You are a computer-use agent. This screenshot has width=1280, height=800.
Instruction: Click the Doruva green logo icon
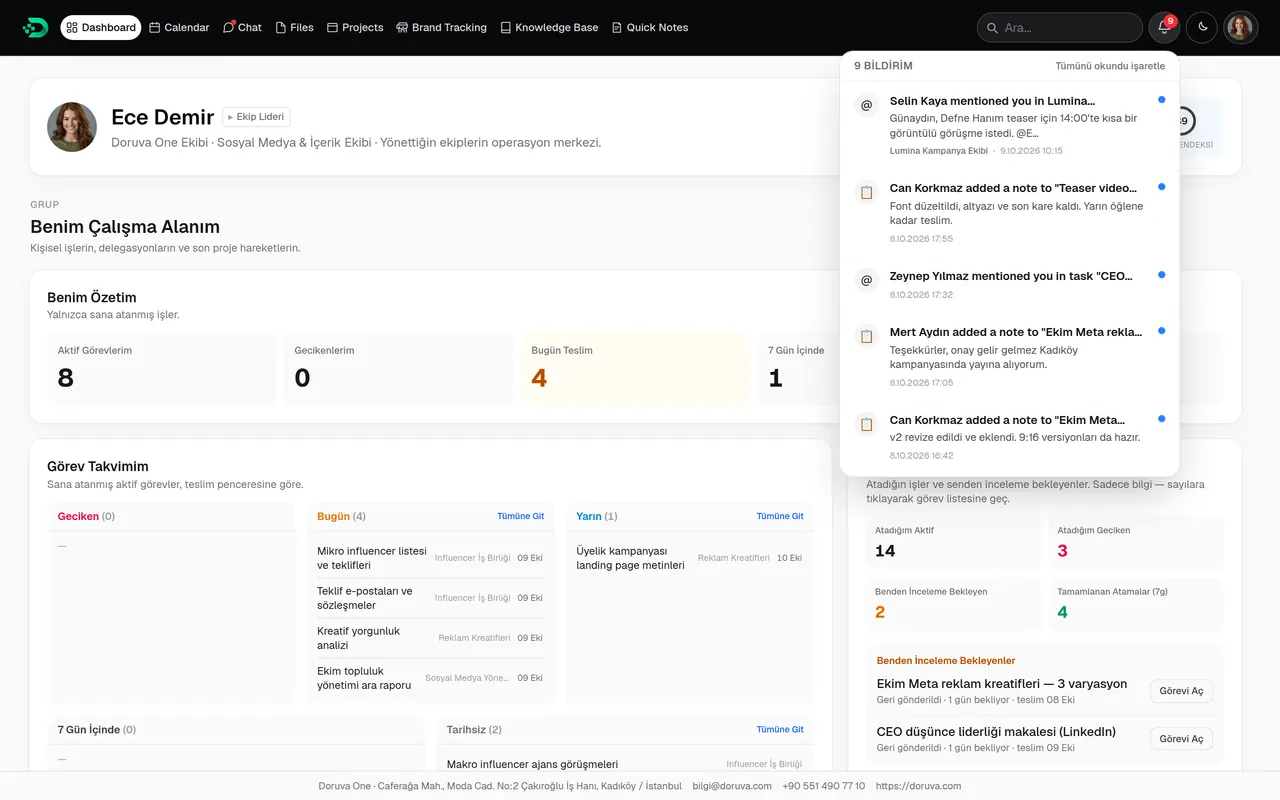point(35,27)
